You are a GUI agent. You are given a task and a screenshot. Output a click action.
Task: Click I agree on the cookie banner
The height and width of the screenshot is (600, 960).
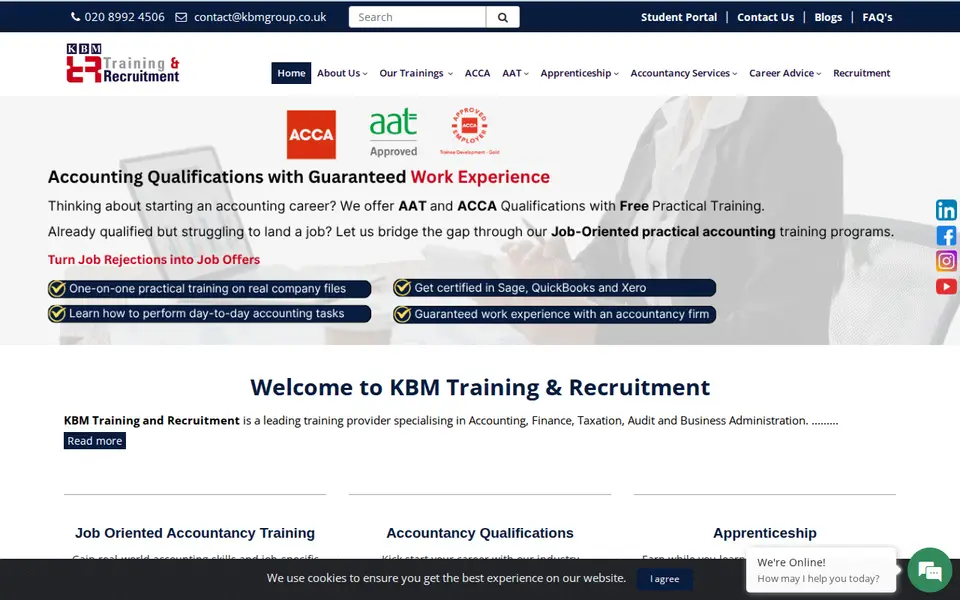pos(664,579)
